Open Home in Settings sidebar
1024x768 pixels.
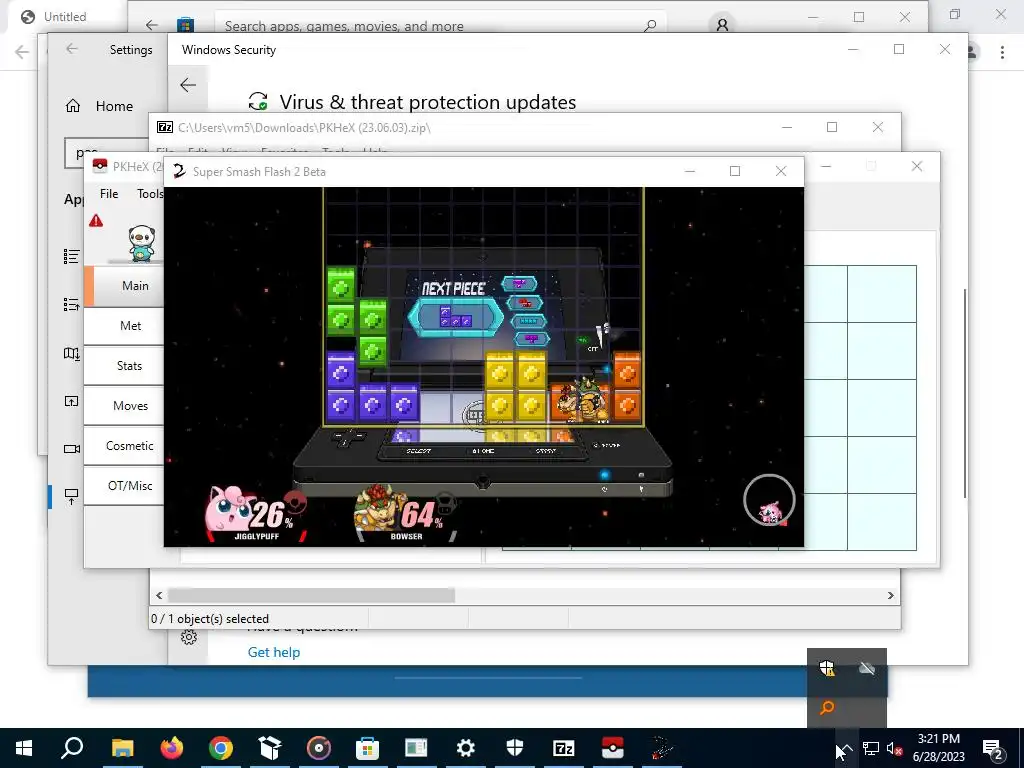tap(99, 106)
